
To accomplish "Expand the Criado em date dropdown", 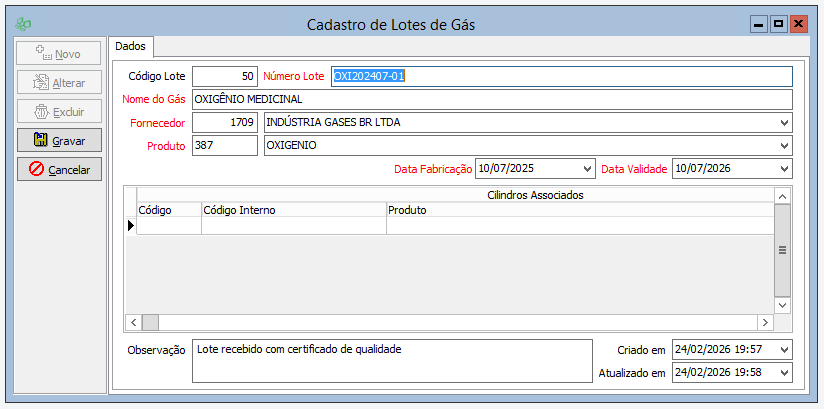I will [783, 349].
